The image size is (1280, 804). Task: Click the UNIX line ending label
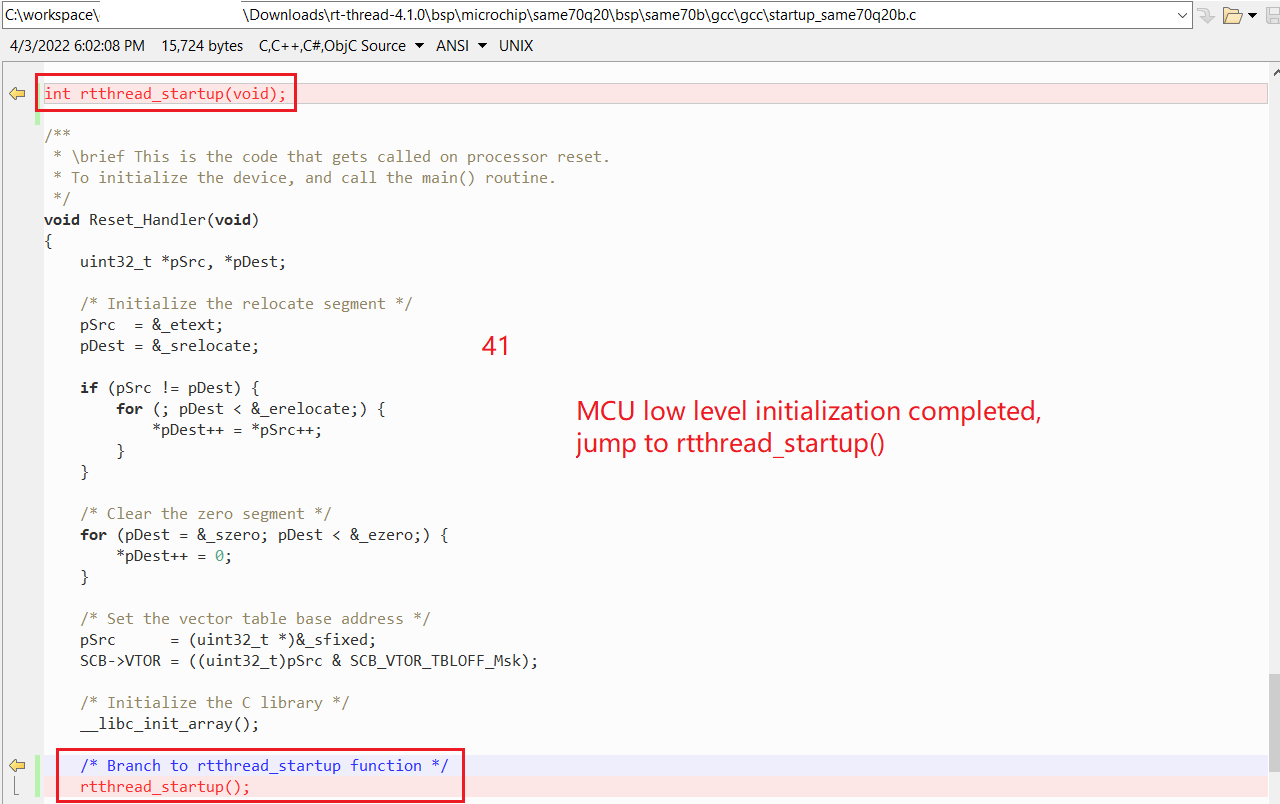point(516,46)
